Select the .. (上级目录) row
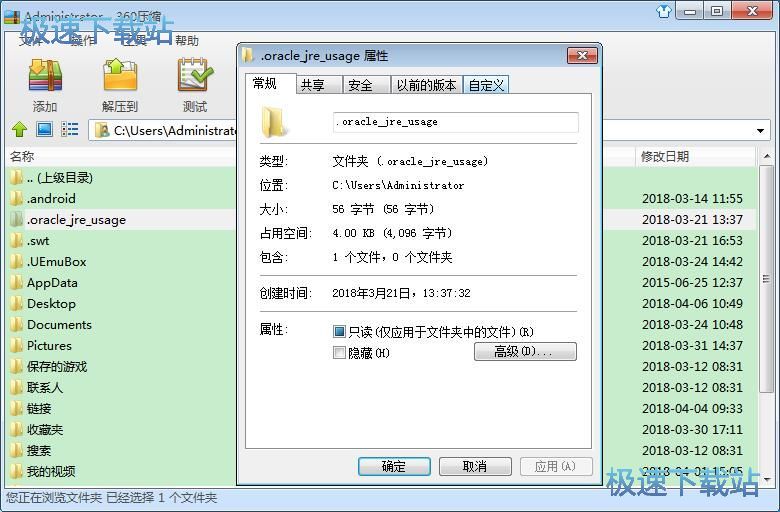The height and width of the screenshot is (512, 780). pyautogui.click(x=122, y=178)
